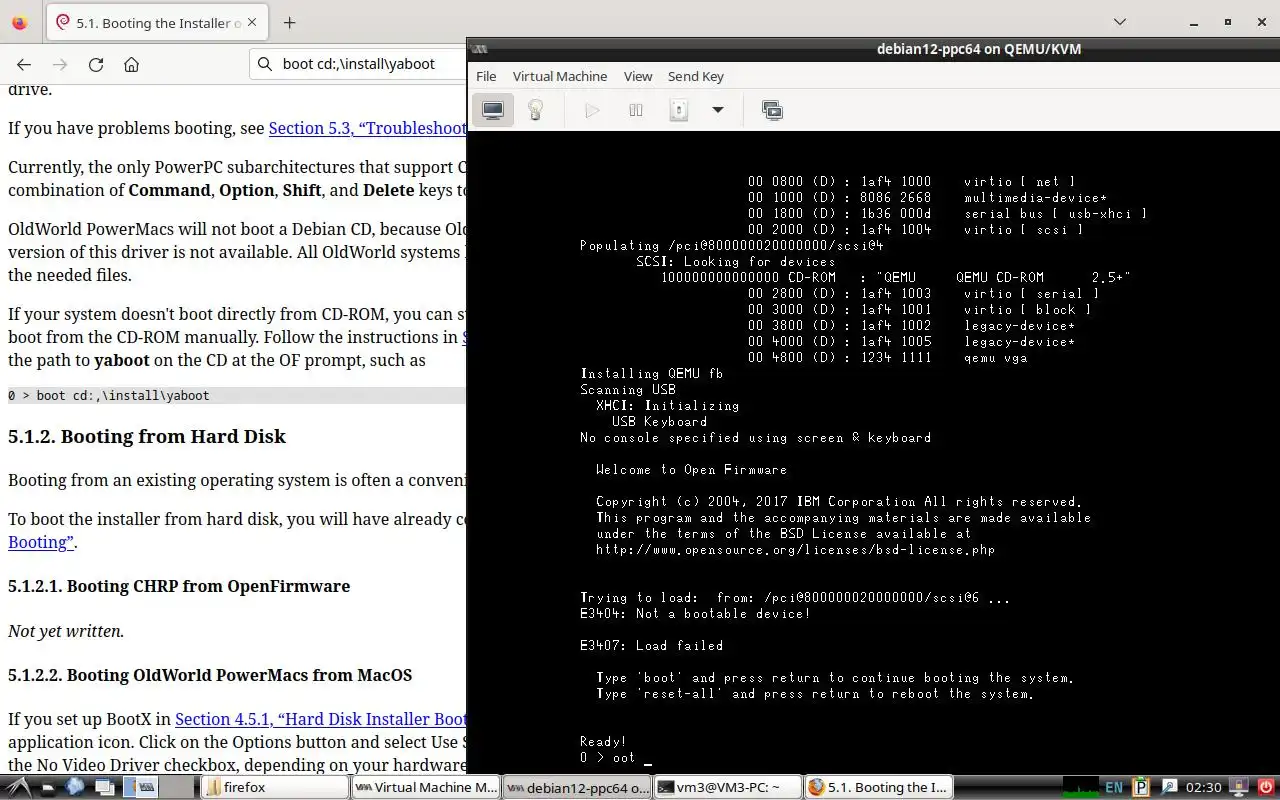Minimize the Firefox window
Image resolution: width=1280 pixels, height=800 pixels.
(1192, 22)
